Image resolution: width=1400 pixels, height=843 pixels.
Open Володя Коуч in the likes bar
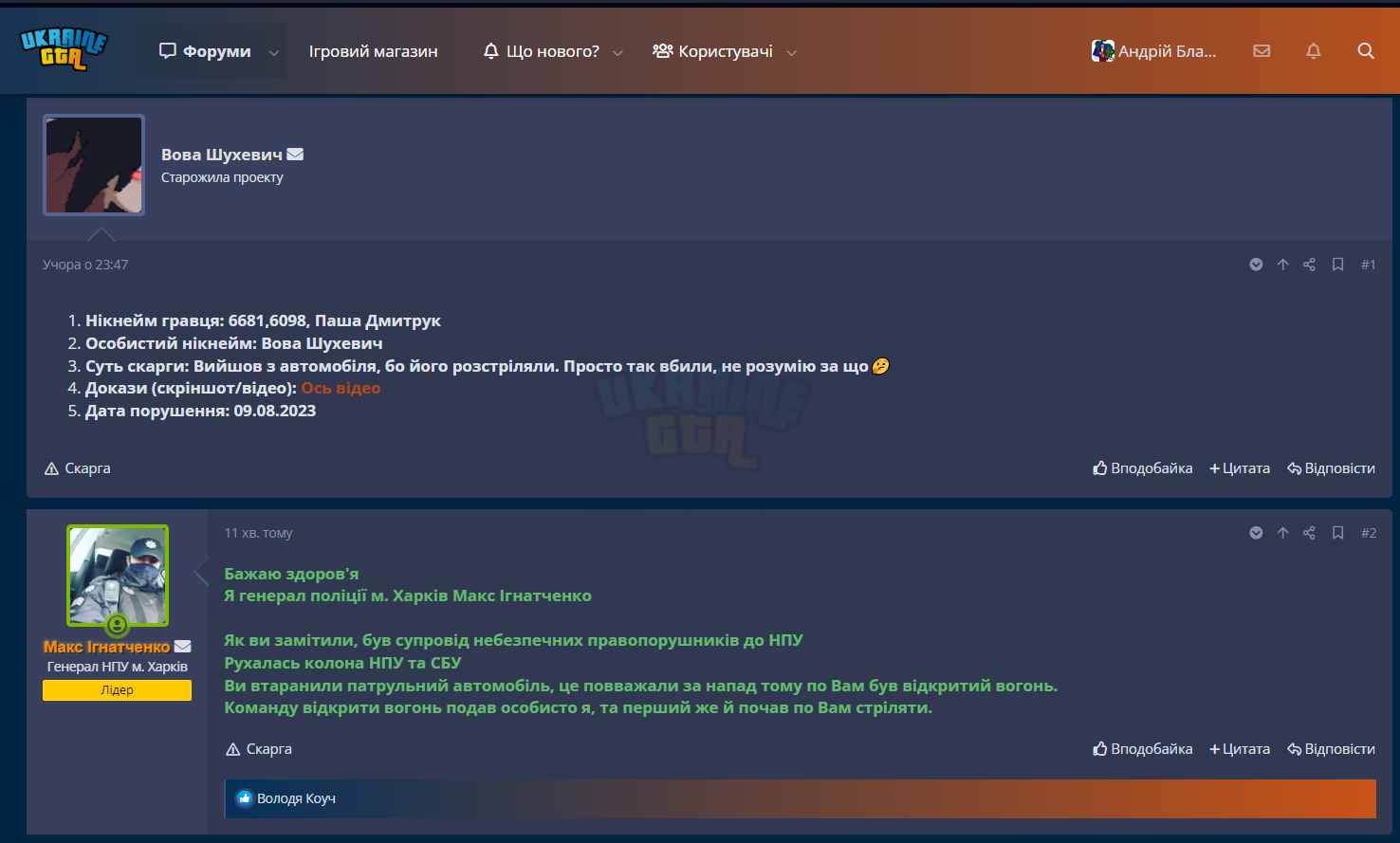point(296,798)
